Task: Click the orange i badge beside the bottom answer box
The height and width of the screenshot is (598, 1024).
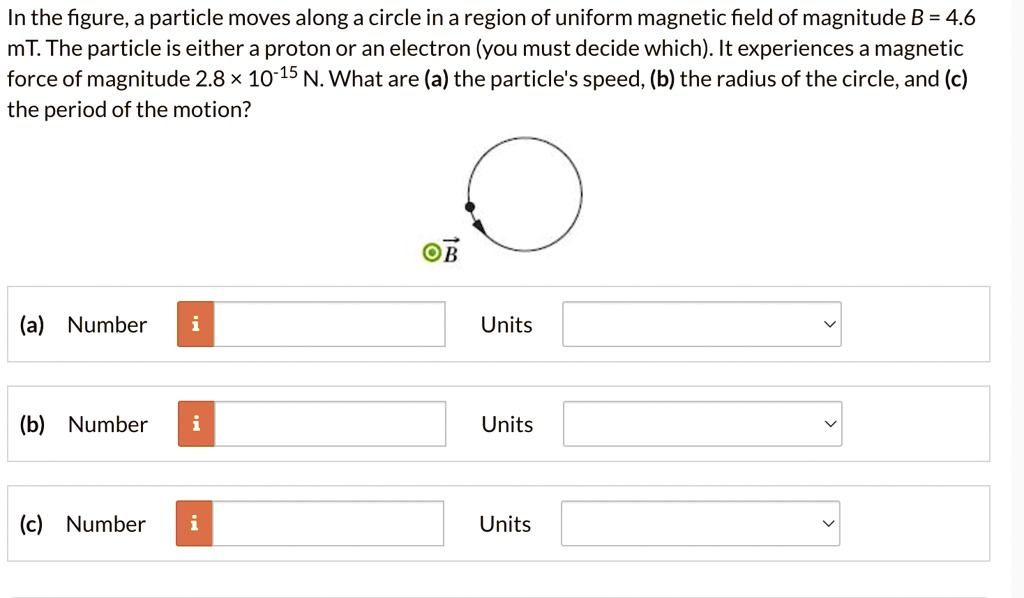Action: [195, 522]
